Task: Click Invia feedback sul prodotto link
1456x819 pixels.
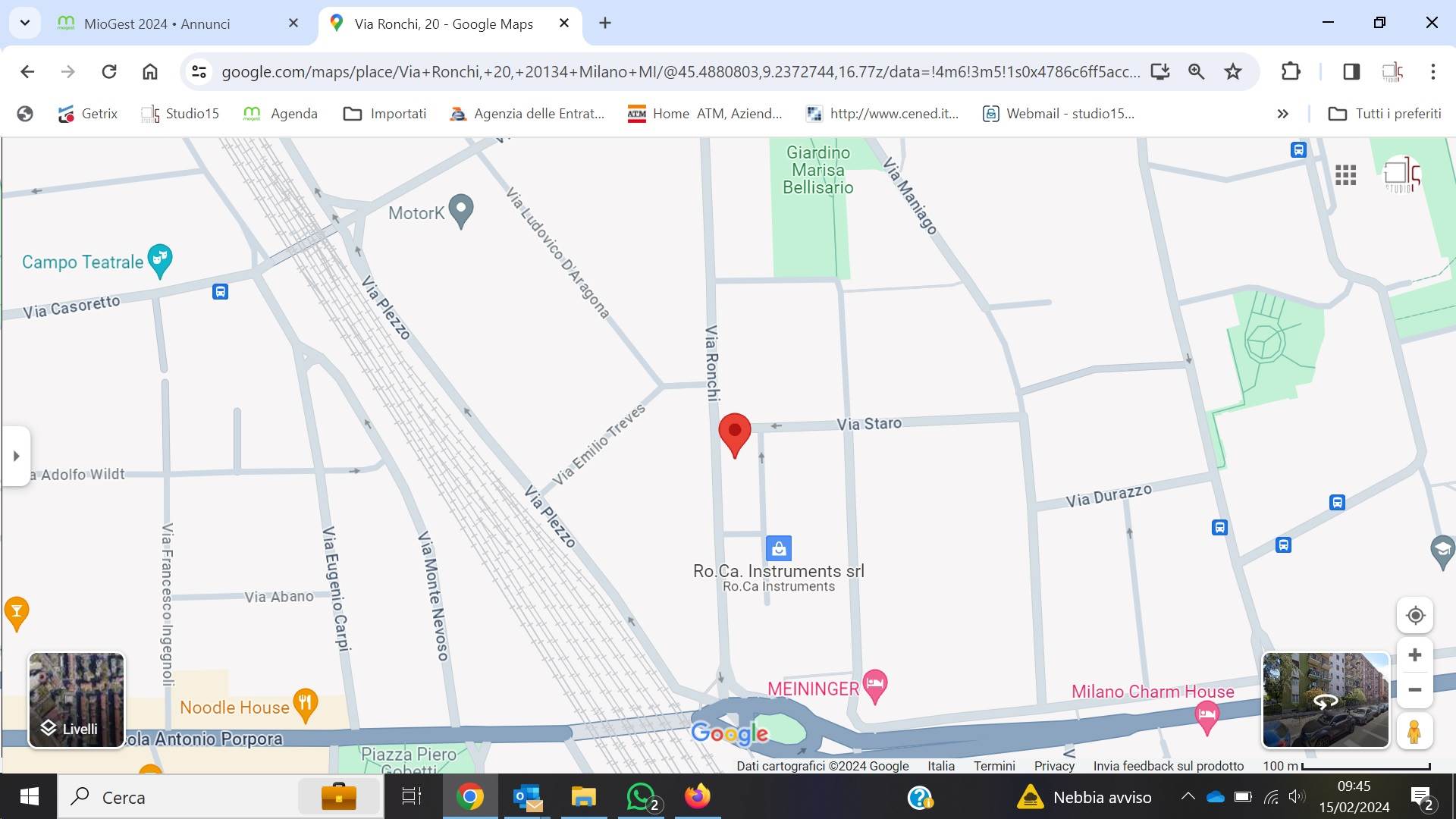Action: (1168, 766)
